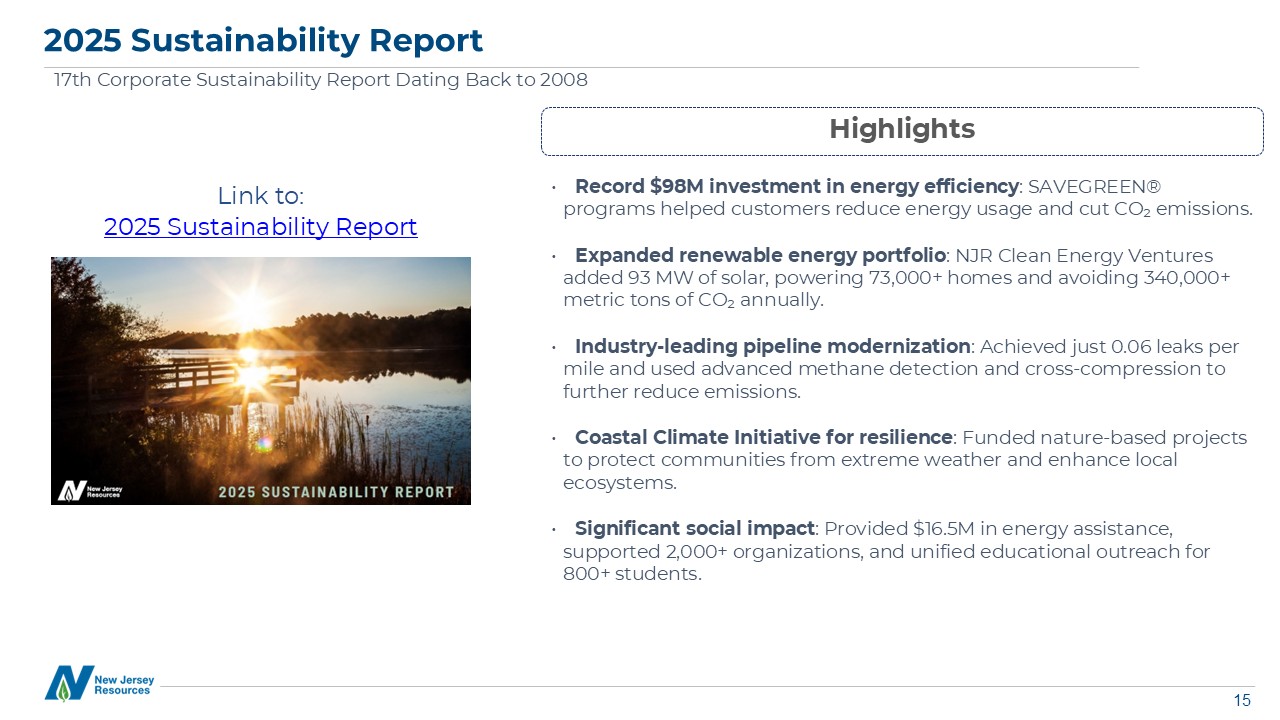The width and height of the screenshot is (1280, 720).
Task: Select the Highlights header box
Action: click(x=901, y=130)
